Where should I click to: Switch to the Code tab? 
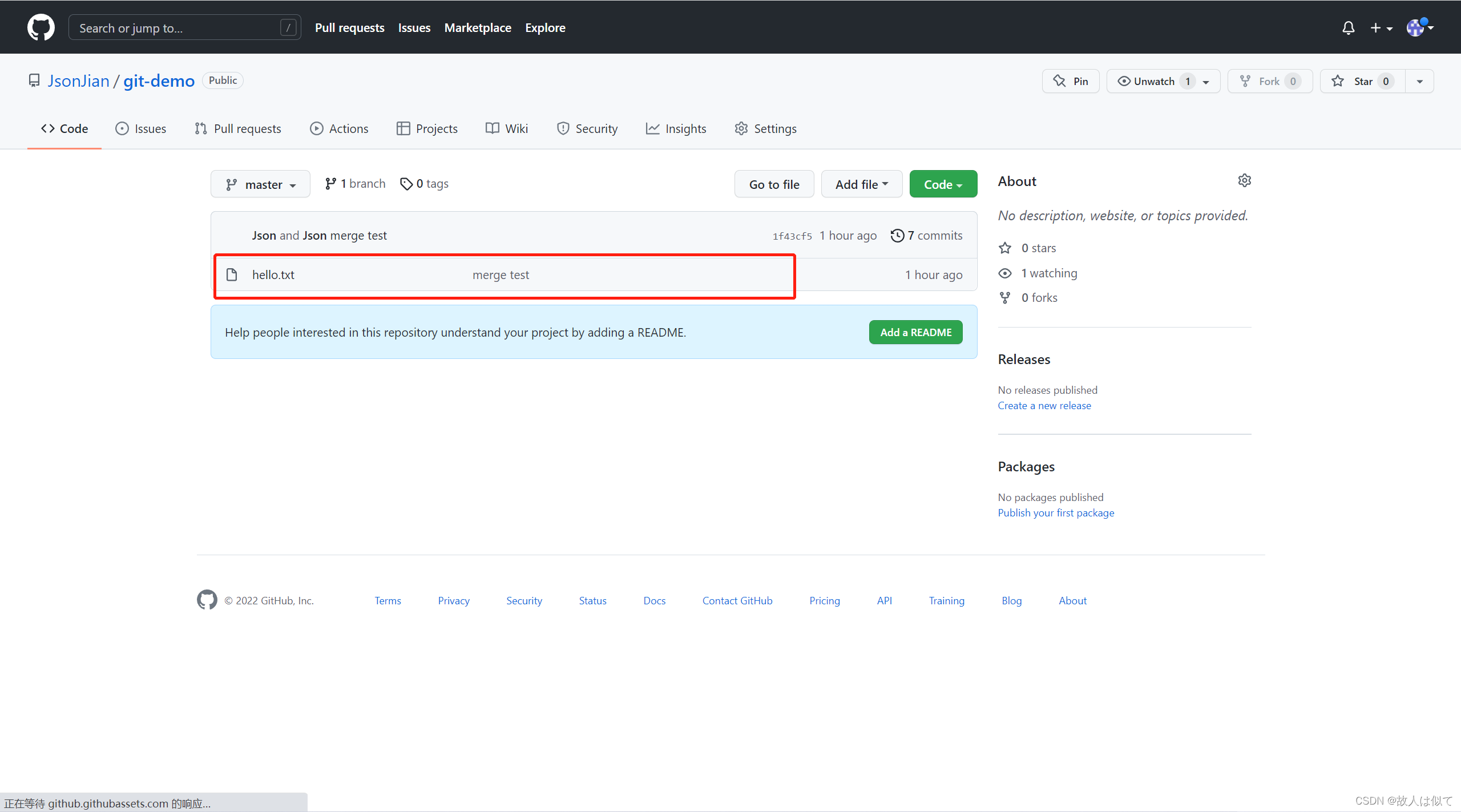click(64, 128)
